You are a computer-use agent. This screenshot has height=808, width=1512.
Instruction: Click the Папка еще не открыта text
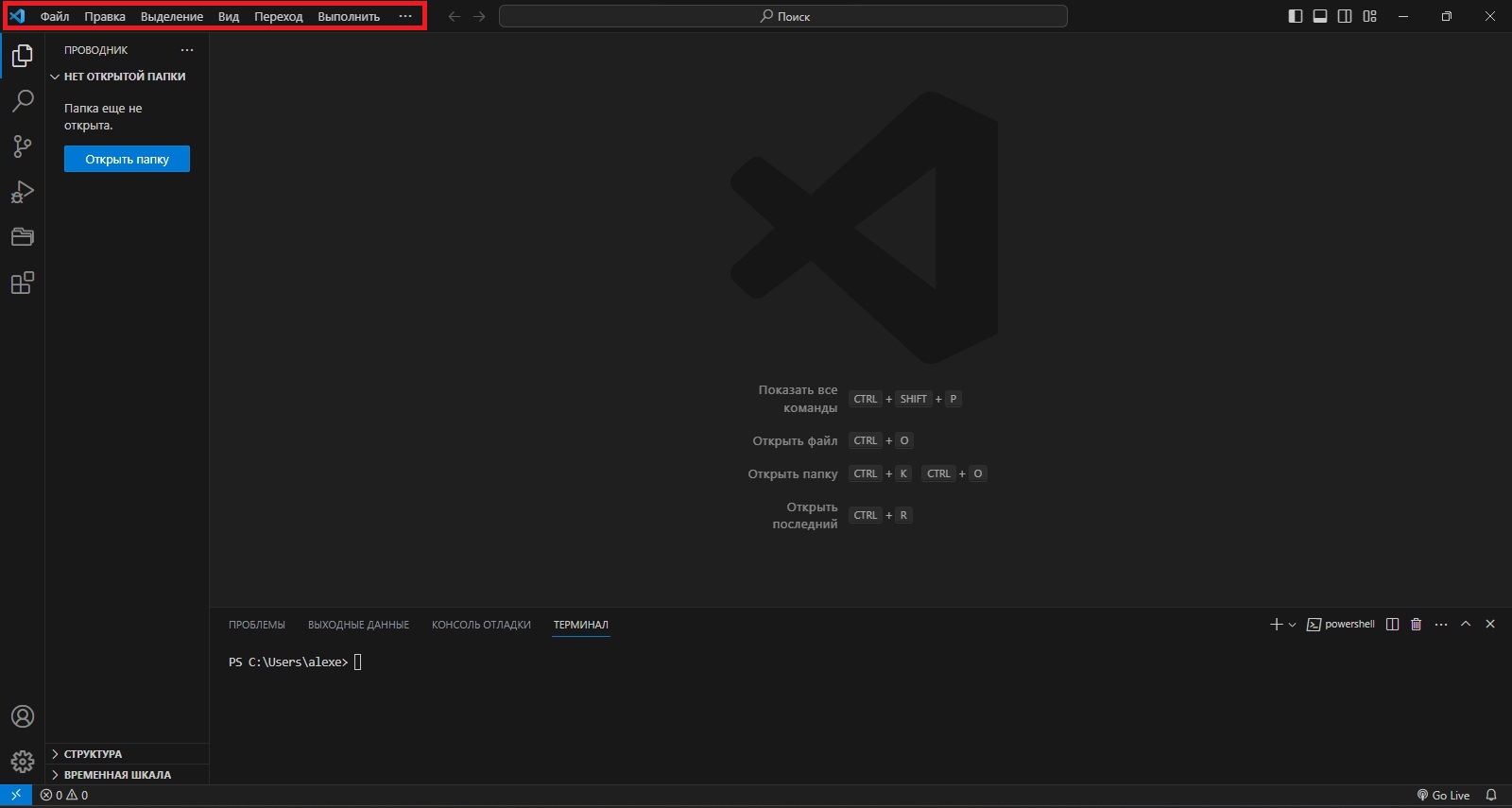103,117
